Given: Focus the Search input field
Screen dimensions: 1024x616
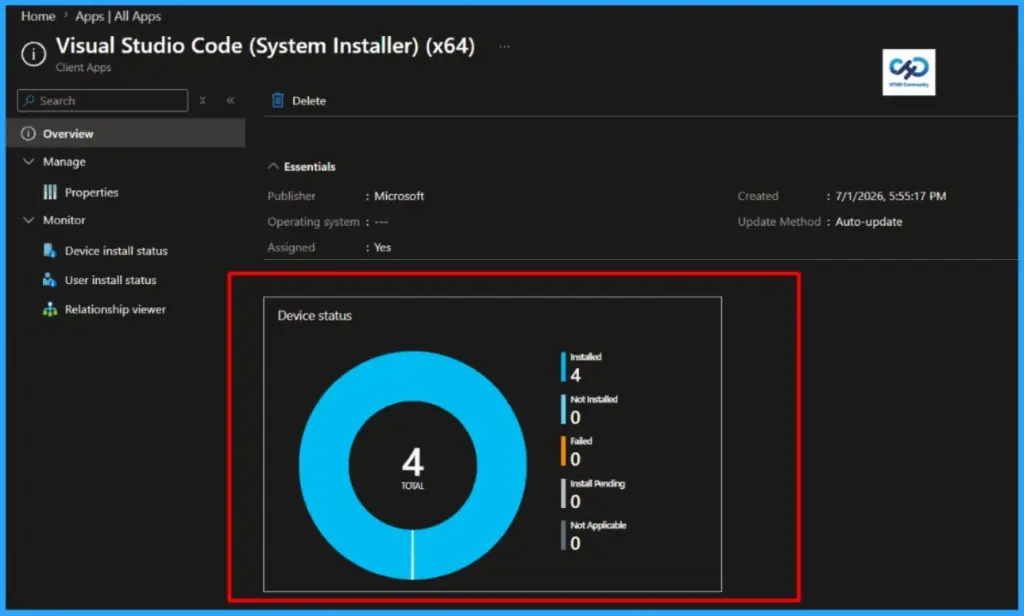Looking at the screenshot, I should 103,101.
